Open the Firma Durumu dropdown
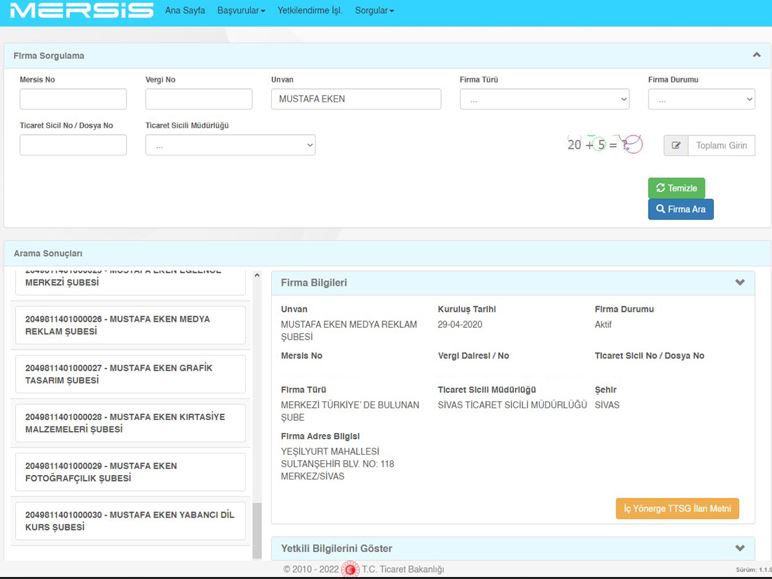 pyautogui.click(x=701, y=99)
